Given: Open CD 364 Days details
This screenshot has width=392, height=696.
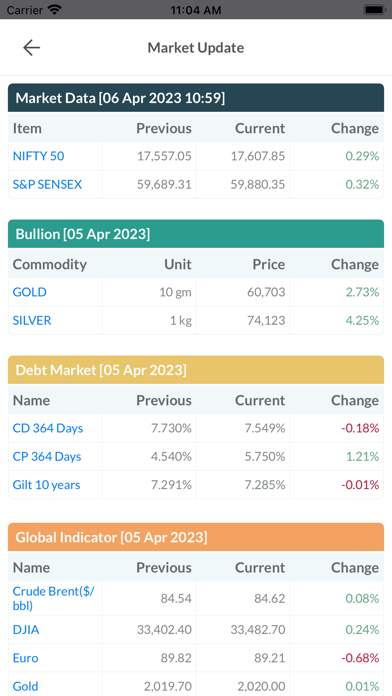Looking at the screenshot, I should (48, 428).
